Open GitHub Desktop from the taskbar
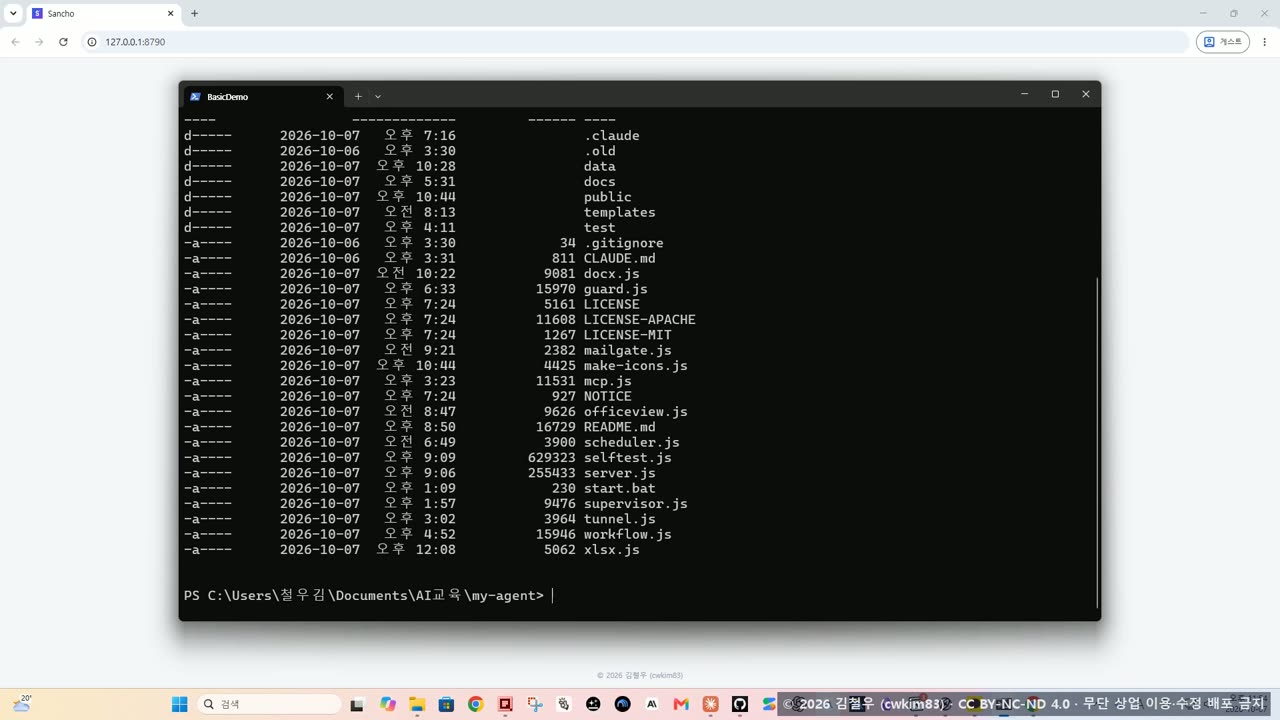Screen dimensions: 1280x720 [740, 704]
